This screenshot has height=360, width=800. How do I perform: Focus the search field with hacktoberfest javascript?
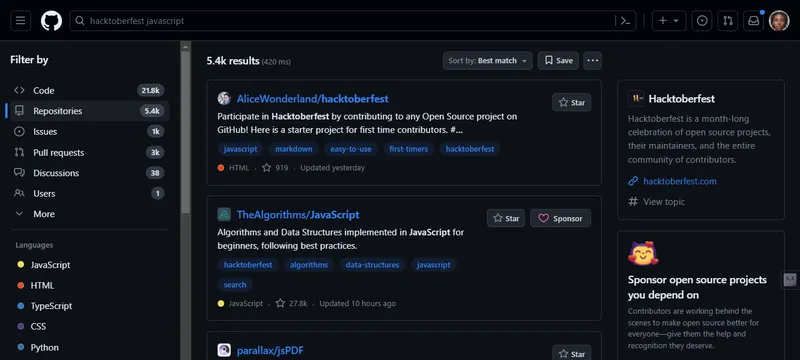[353, 21]
